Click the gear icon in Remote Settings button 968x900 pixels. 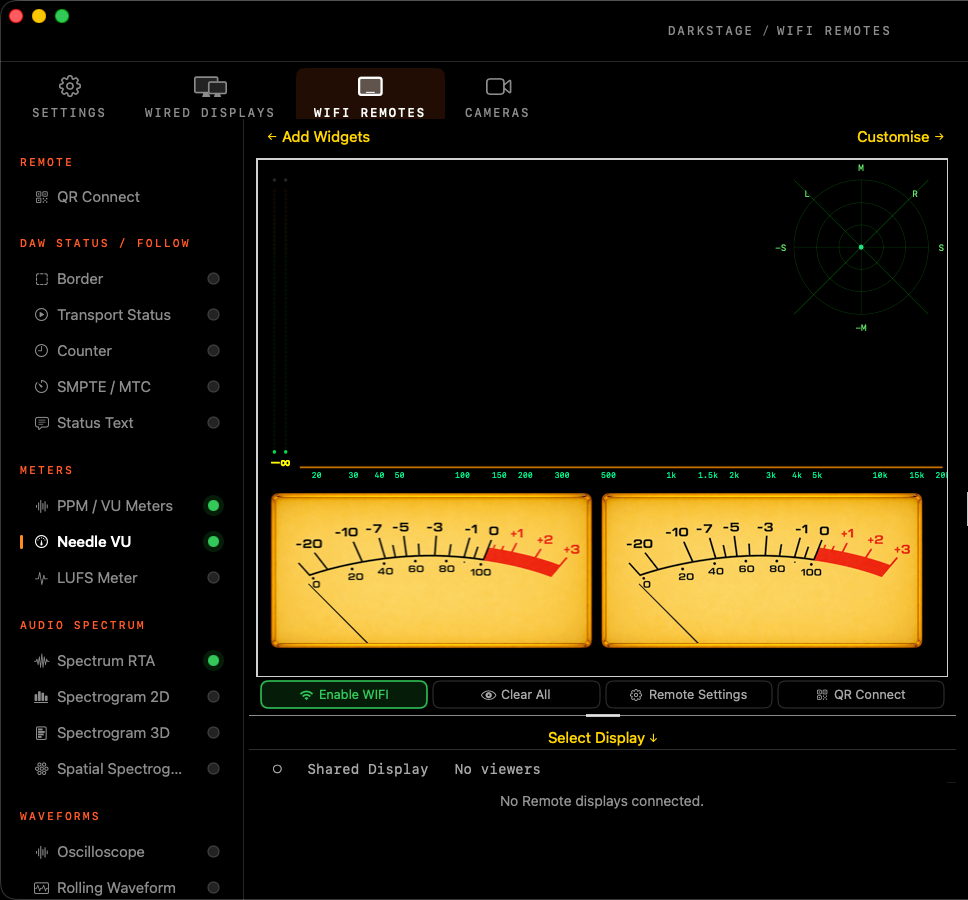pyautogui.click(x=636, y=695)
